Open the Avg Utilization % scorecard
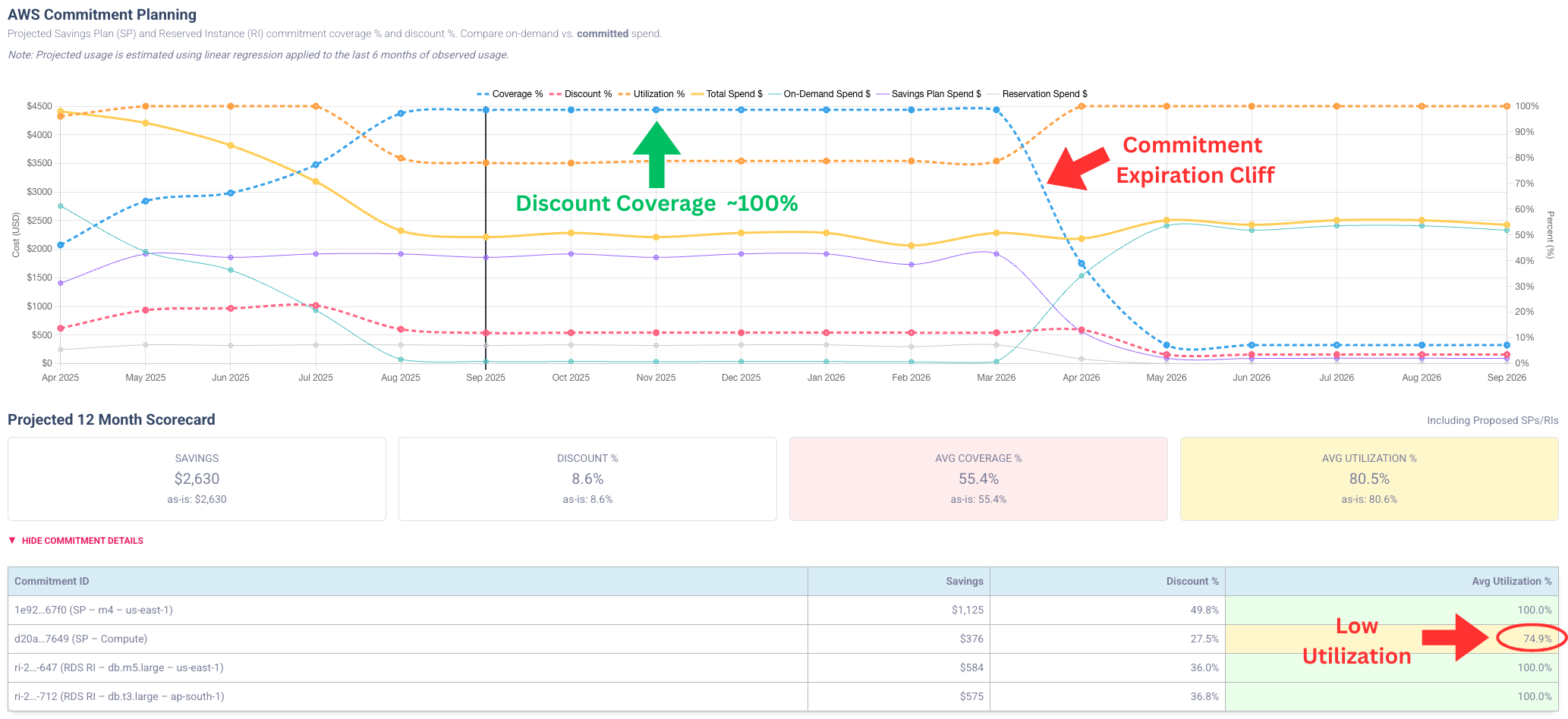 [1369, 479]
